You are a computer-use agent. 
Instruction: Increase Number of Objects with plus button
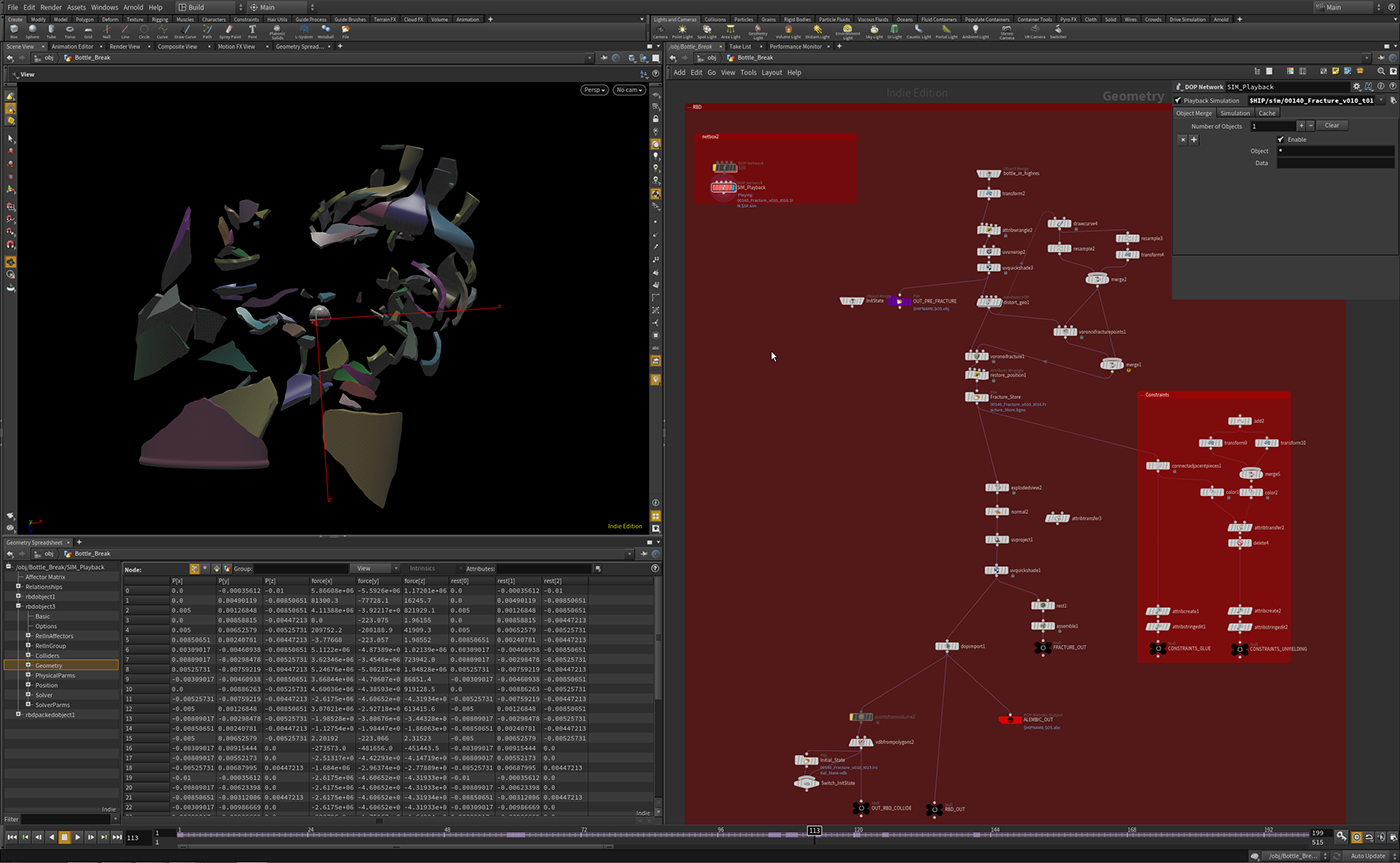point(1301,126)
